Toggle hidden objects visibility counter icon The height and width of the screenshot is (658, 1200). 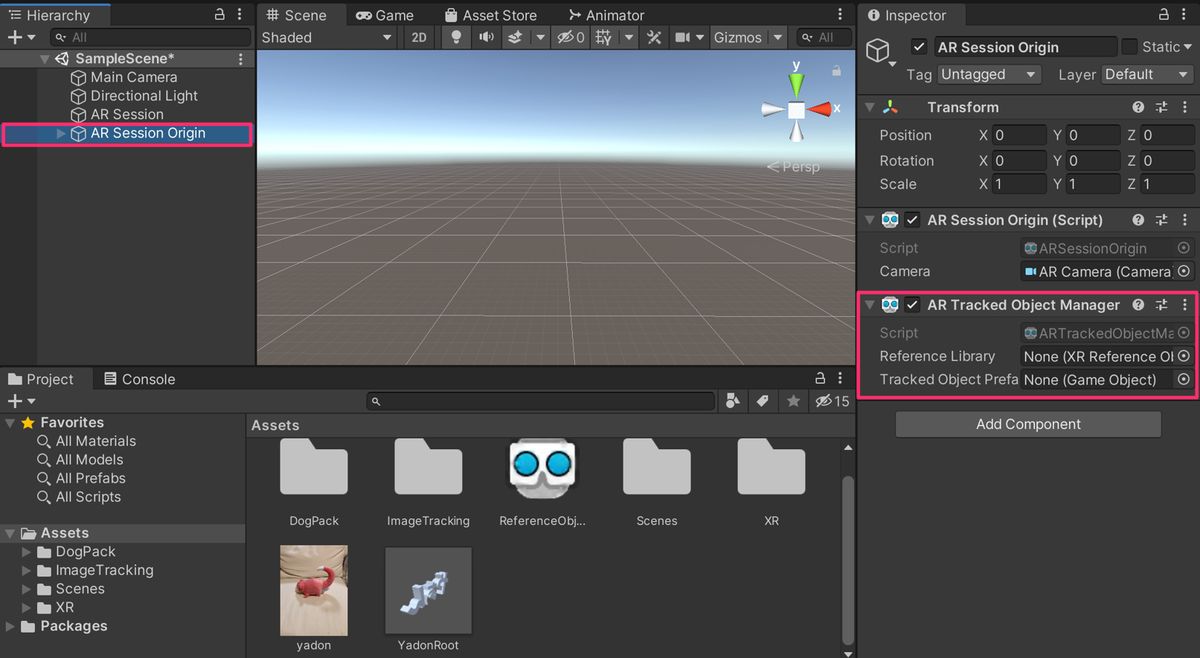[x=571, y=37]
